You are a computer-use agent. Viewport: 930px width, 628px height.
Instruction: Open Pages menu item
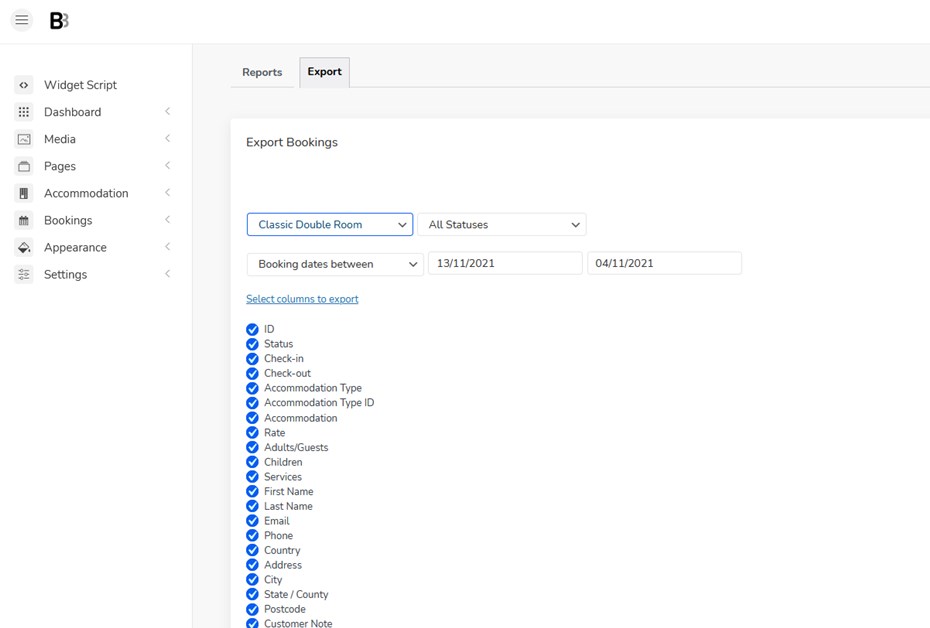[60, 166]
